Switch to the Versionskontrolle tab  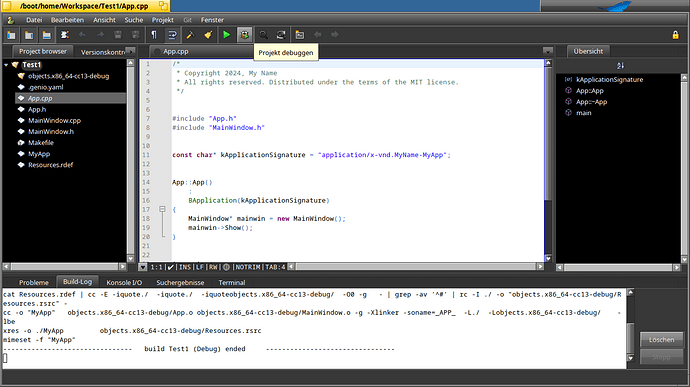(x=103, y=52)
